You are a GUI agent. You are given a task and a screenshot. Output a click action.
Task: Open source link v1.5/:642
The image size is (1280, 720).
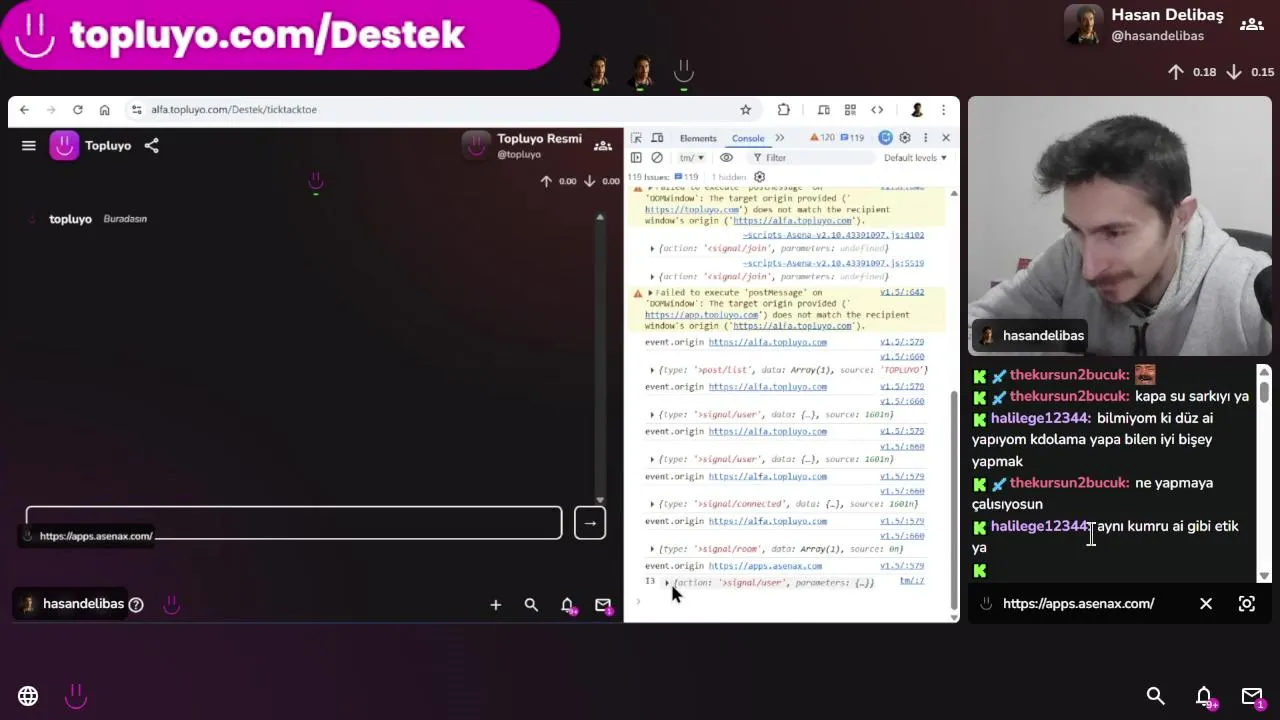902,292
